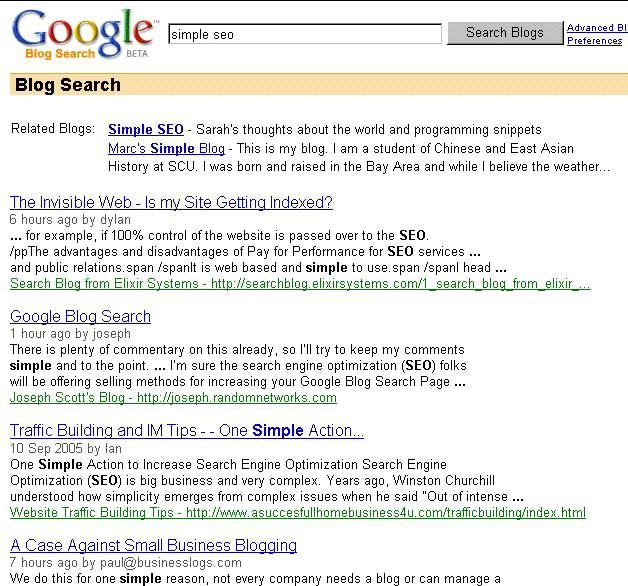Viewport: 628px width, 586px height.
Task: Click the 'Related Blogs:' label
Action: click(x=53, y=129)
